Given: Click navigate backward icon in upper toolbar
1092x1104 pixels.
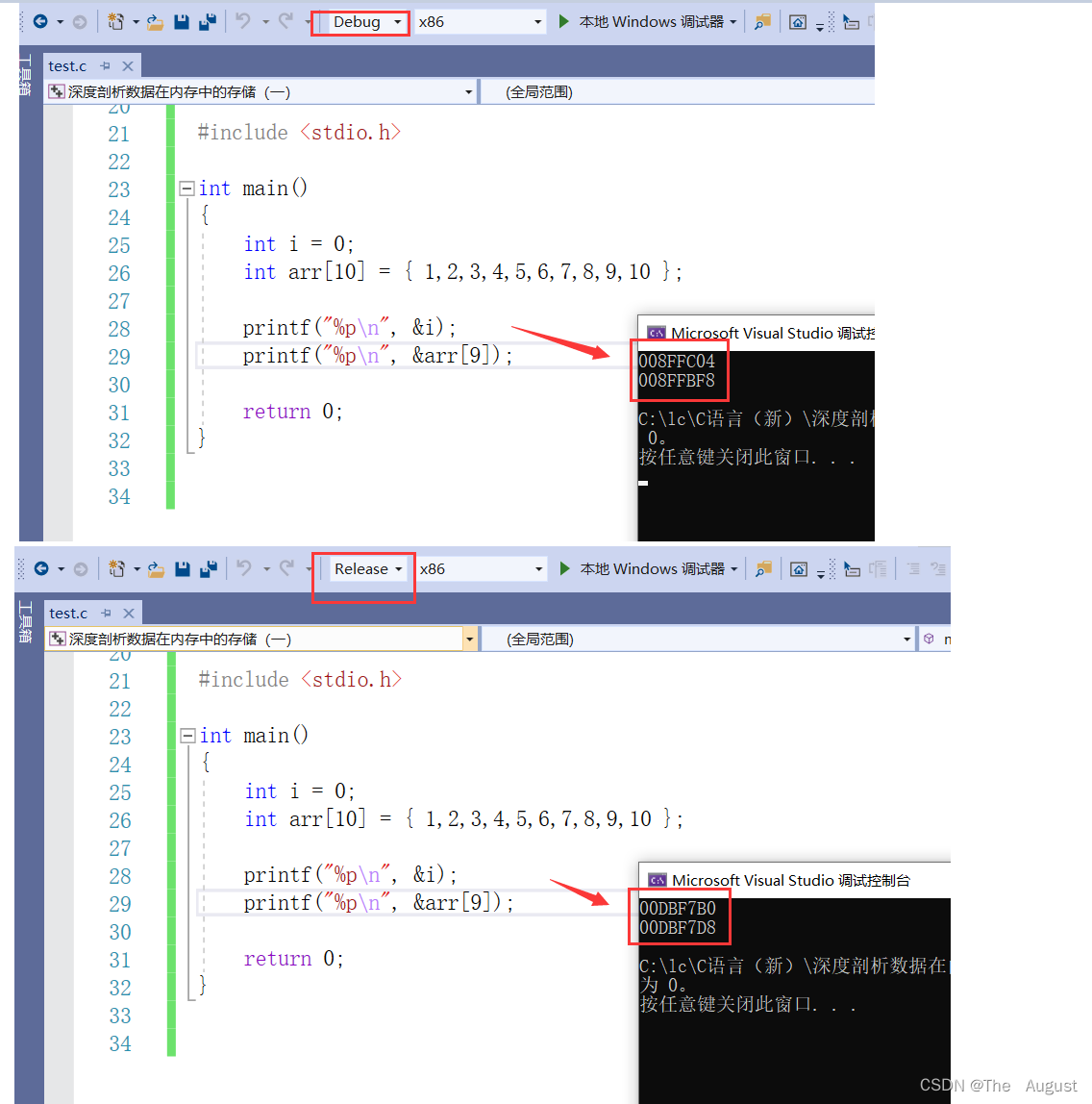Looking at the screenshot, I should click(x=40, y=22).
